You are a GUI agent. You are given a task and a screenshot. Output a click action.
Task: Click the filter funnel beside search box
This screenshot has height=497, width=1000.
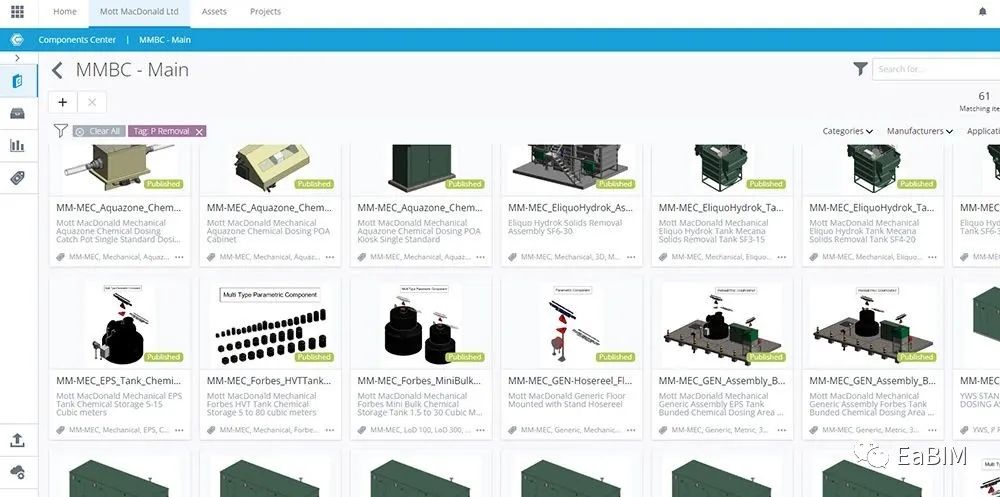[860, 69]
